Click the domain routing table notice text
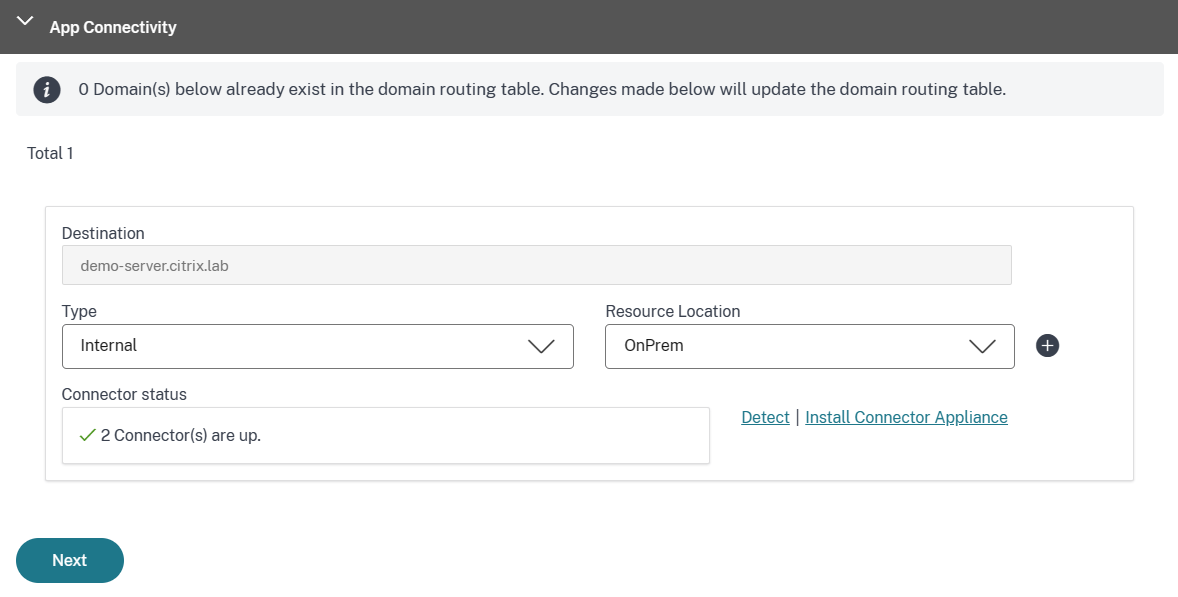 (541, 89)
